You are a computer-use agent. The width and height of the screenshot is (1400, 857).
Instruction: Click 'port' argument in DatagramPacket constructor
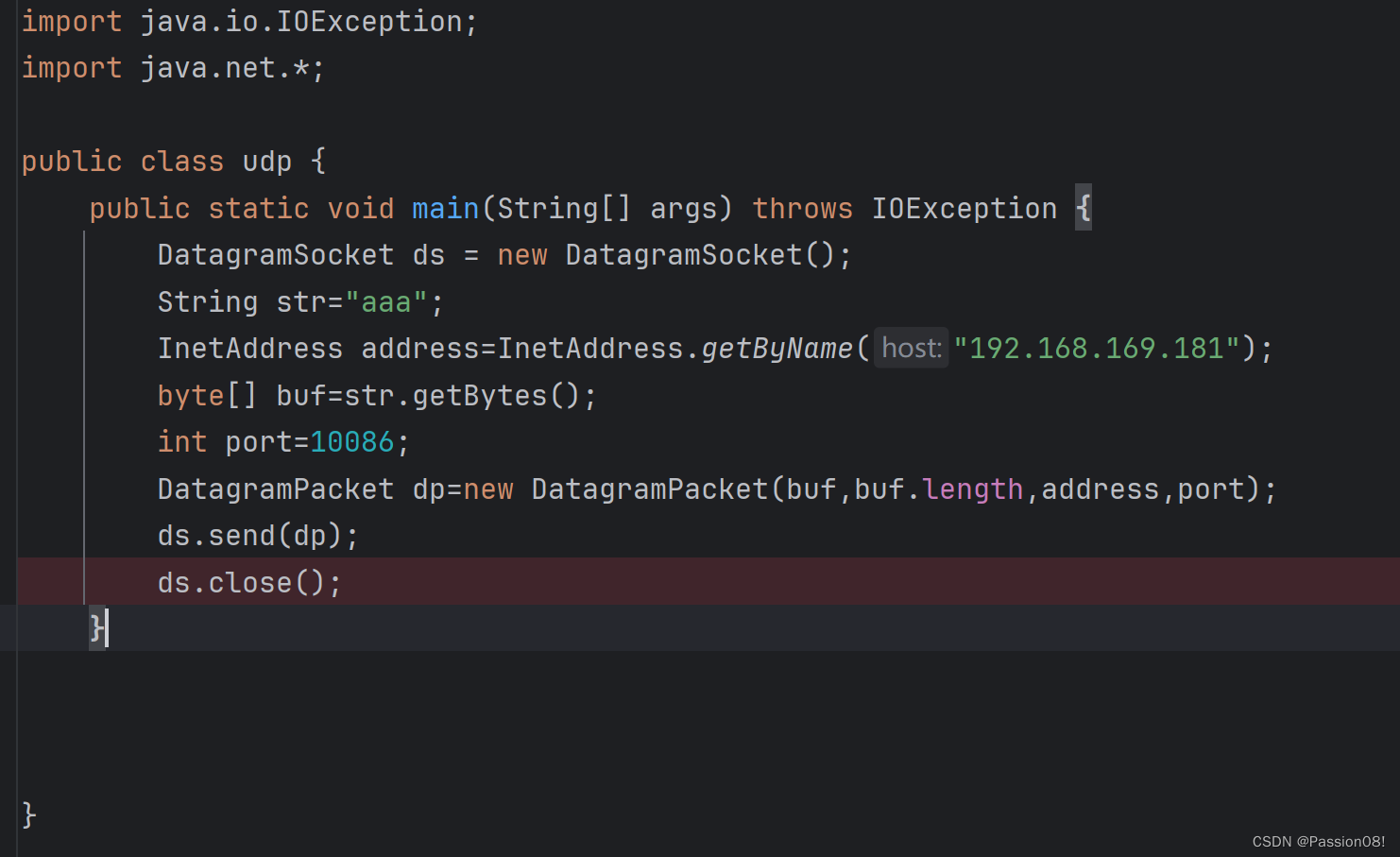(x=1211, y=489)
